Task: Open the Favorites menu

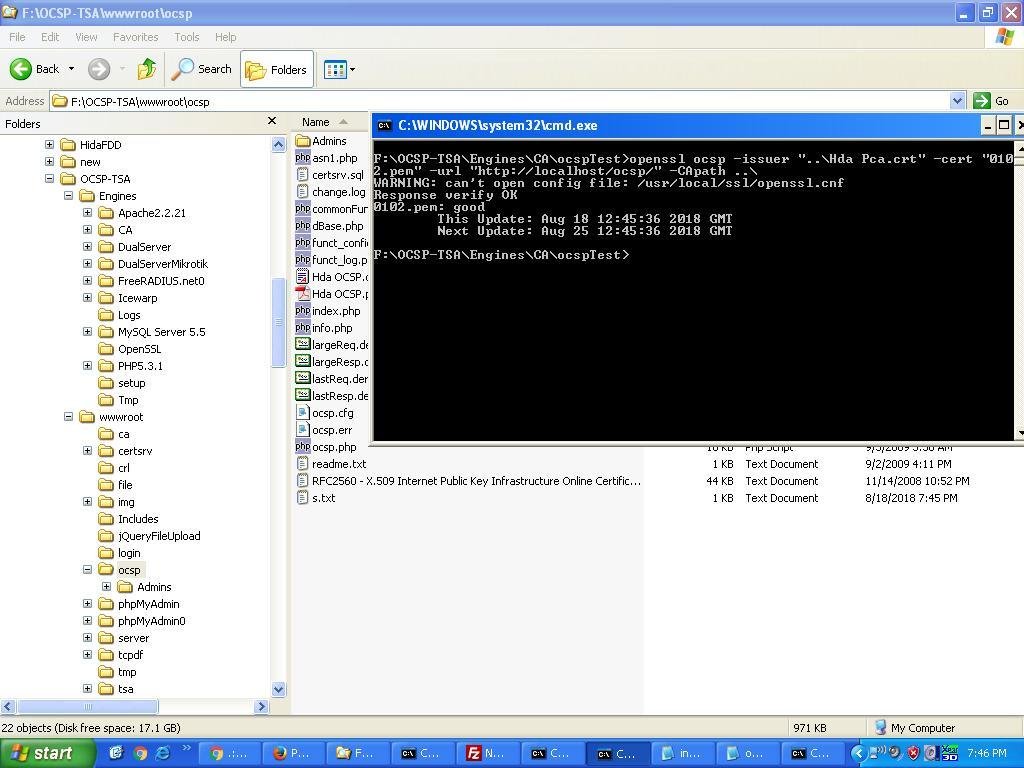Action: coord(135,36)
